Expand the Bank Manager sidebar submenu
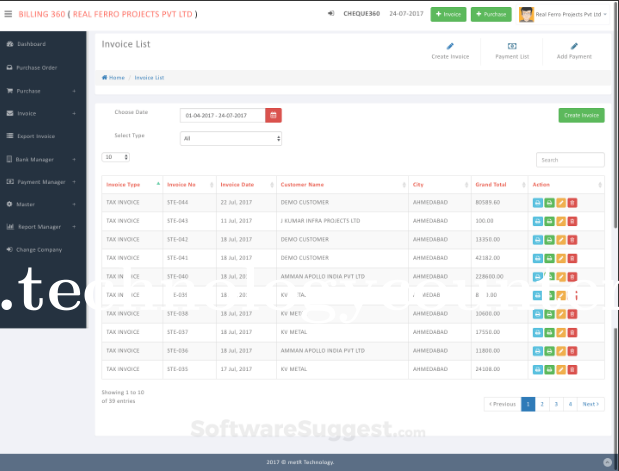 point(74,160)
